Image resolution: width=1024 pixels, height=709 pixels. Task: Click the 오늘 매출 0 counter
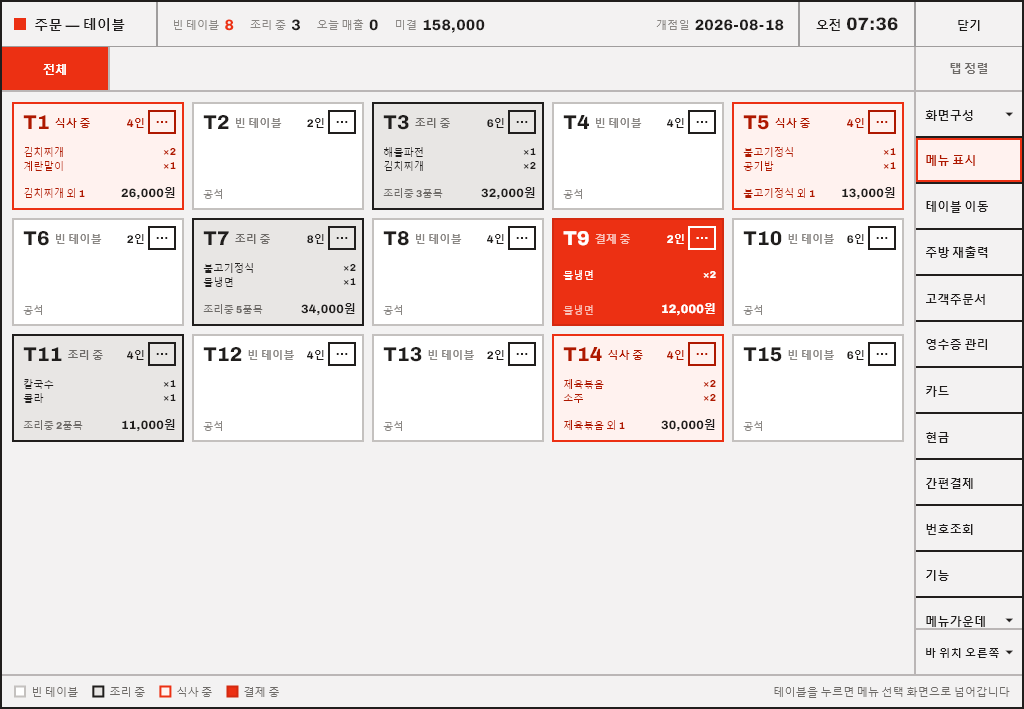click(347, 25)
